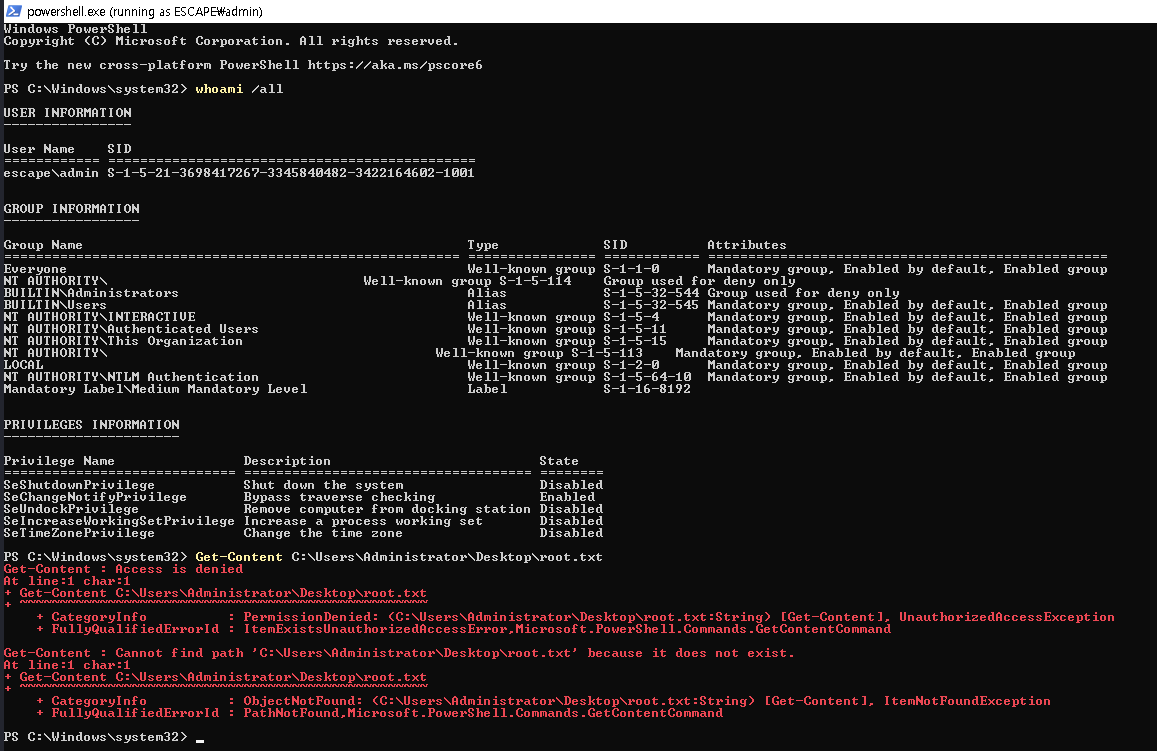Click the 'whoami' command text
The width and height of the screenshot is (1157, 751).
219,89
